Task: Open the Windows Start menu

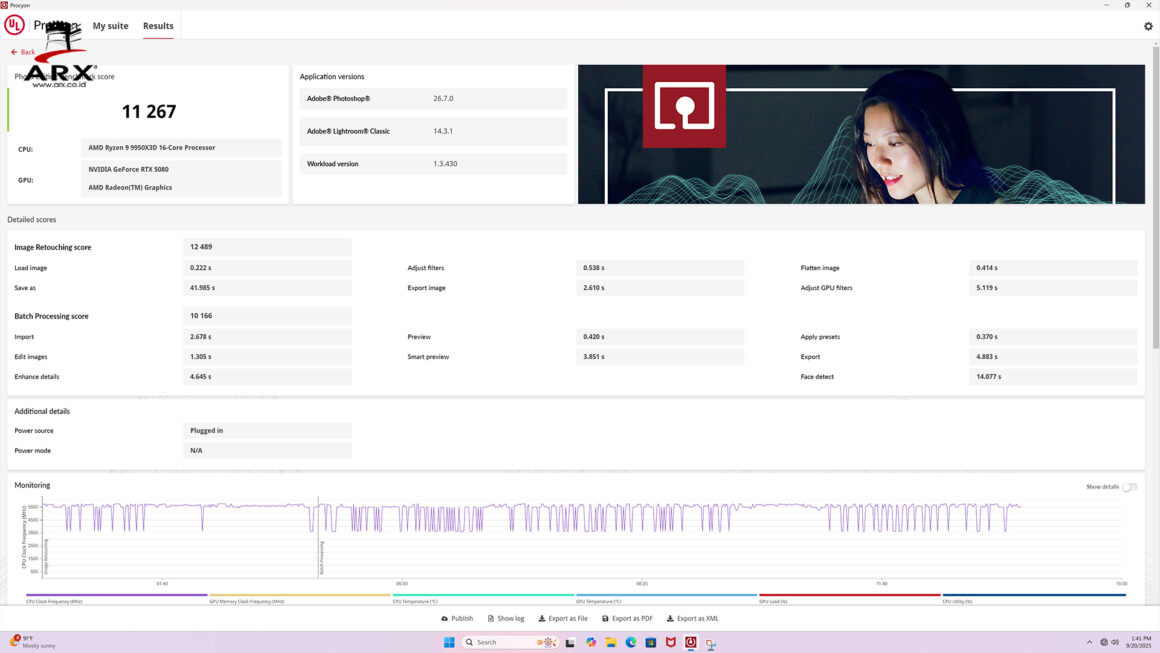Action: [x=449, y=642]
